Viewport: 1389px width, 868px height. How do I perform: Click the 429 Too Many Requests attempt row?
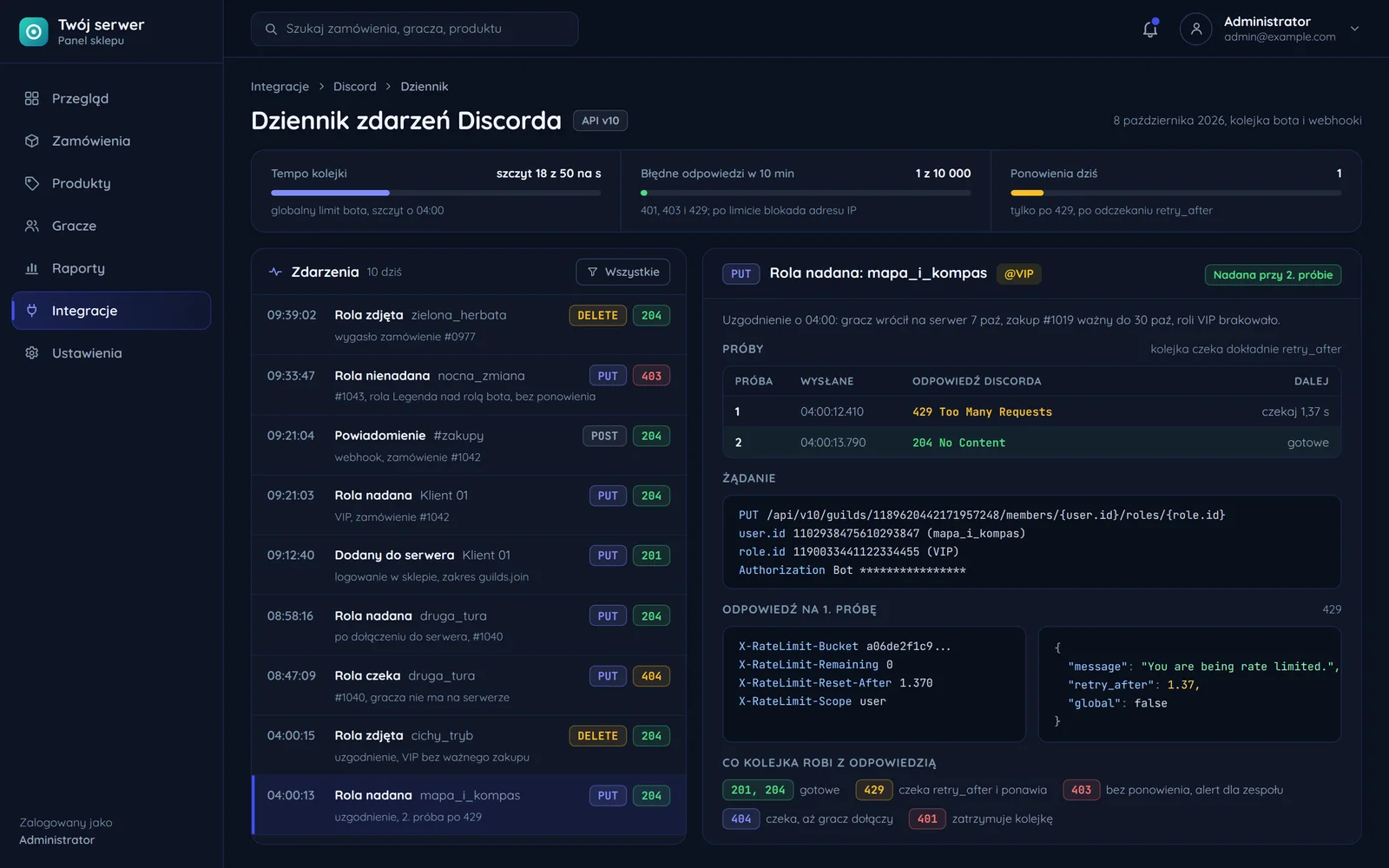[1031, 411]
